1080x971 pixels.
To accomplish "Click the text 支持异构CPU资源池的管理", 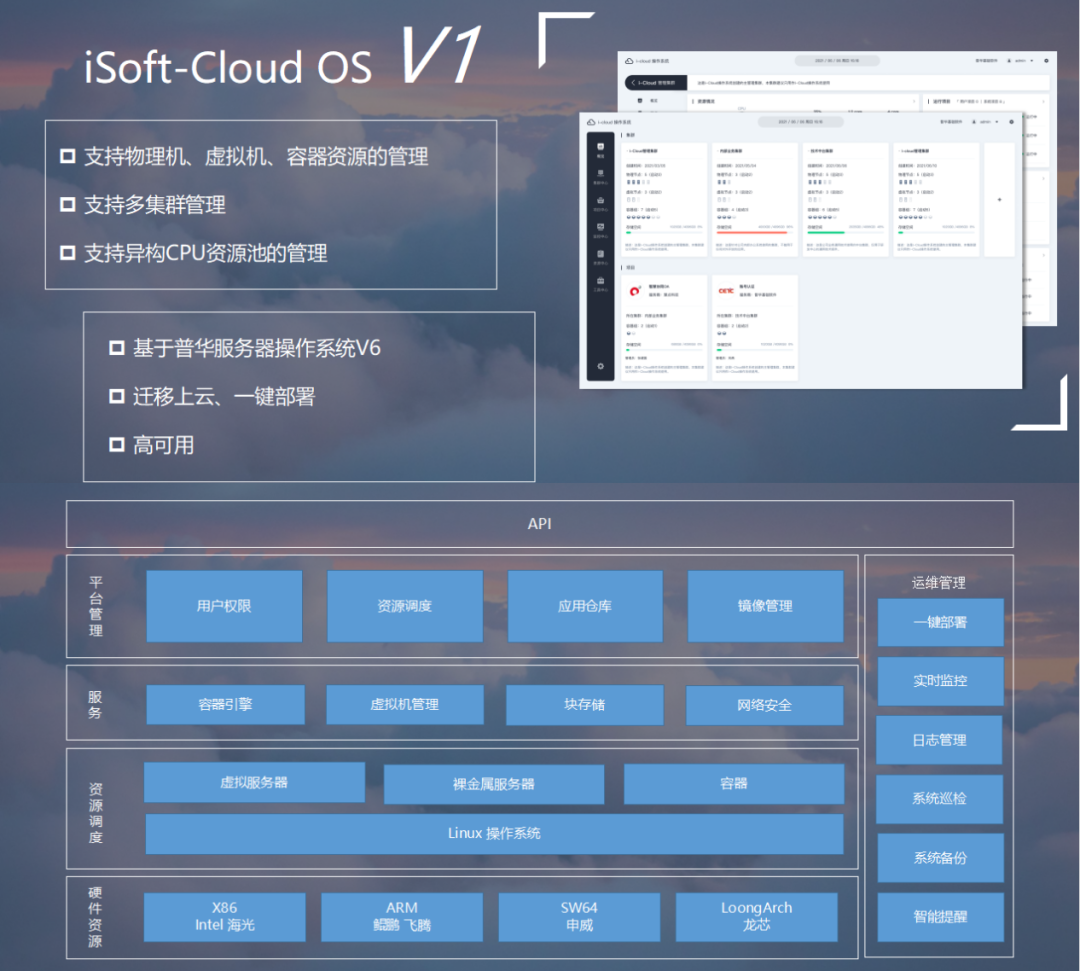I will click(x=206, y=253).
